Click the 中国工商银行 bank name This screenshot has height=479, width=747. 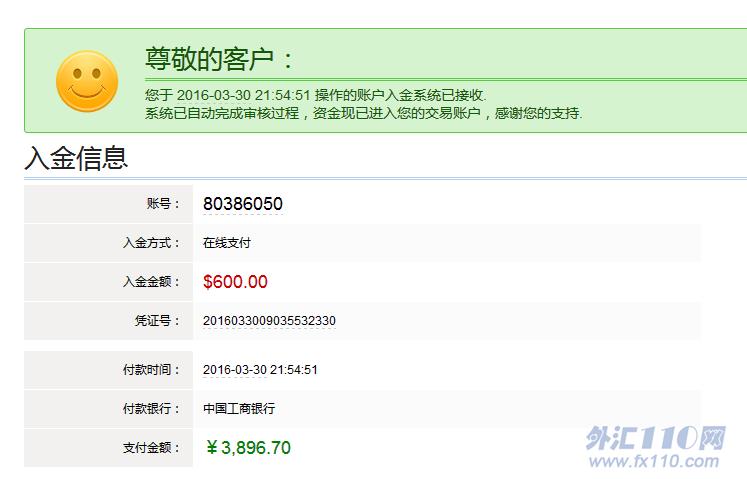[x=239, y=409]
